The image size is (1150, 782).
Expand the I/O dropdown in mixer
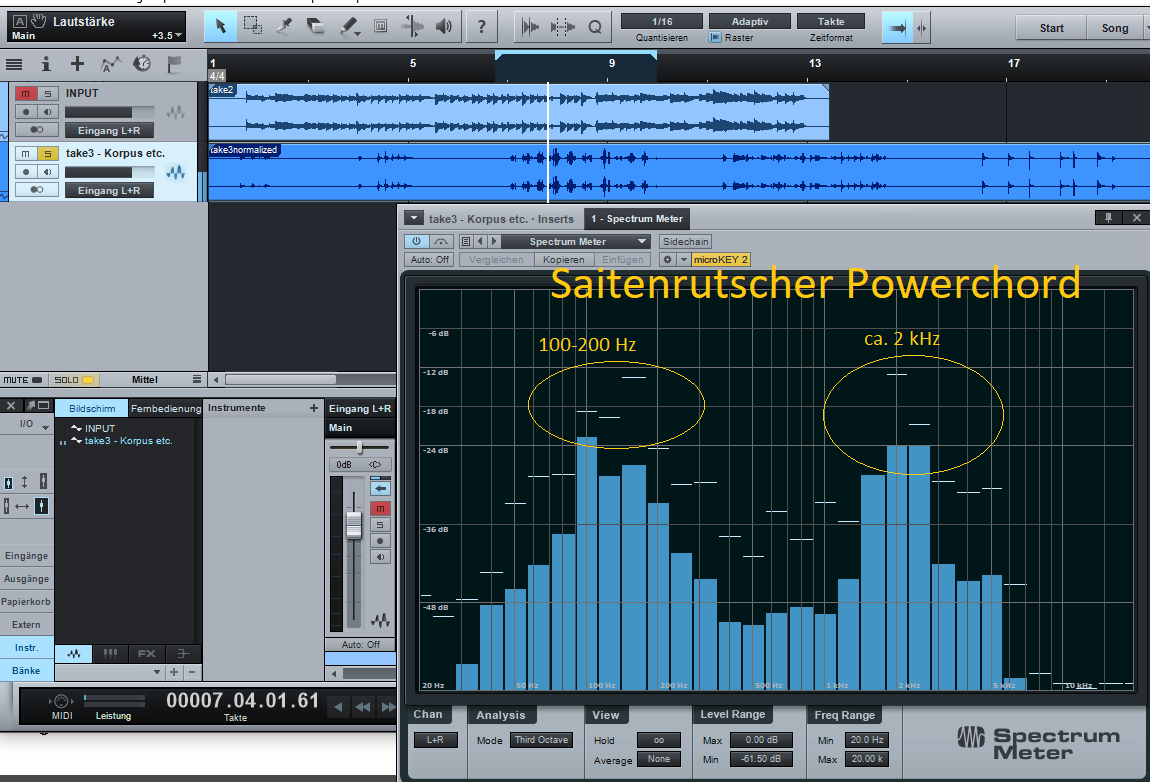[x=45, y=427]
